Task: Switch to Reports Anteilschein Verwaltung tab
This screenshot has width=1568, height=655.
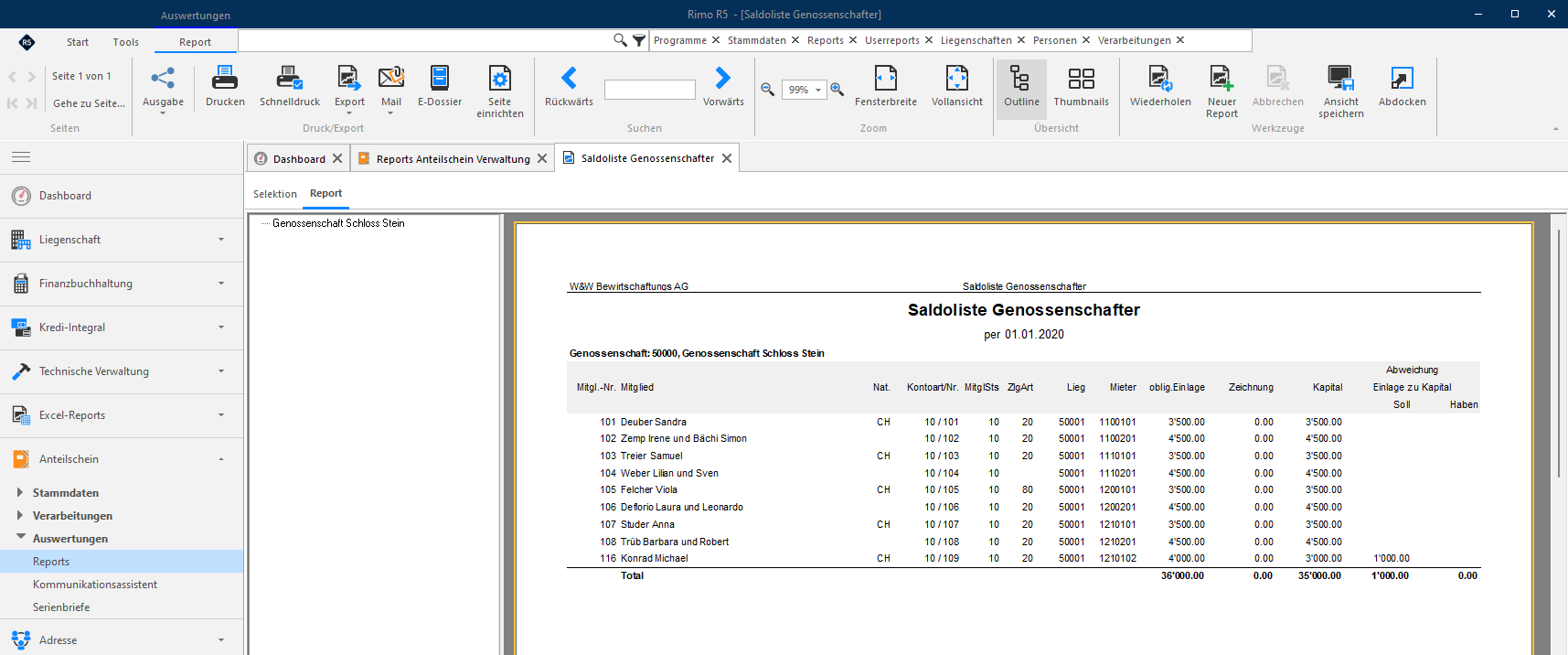Action: pyautogui.click(x=453, y=159)
